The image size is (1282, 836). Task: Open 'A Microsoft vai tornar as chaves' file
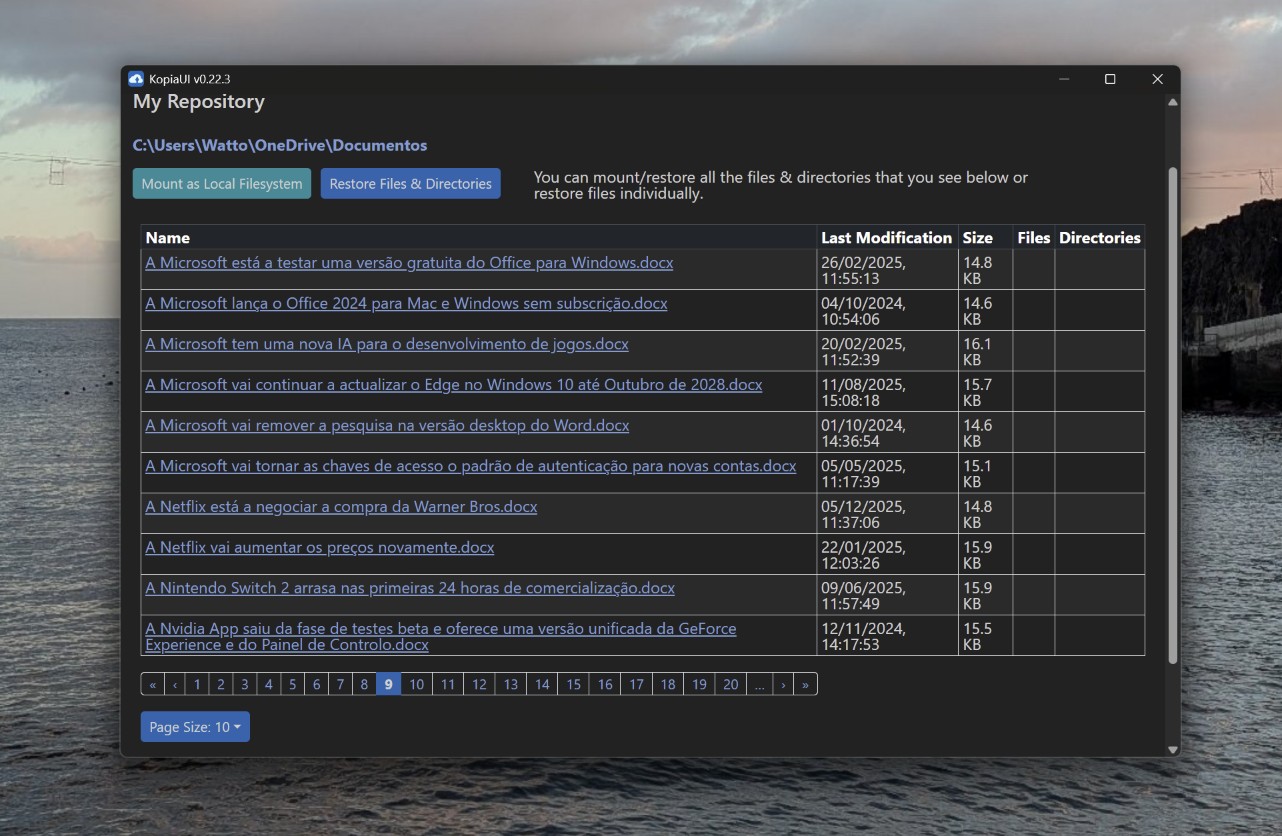tap(471, 466)
